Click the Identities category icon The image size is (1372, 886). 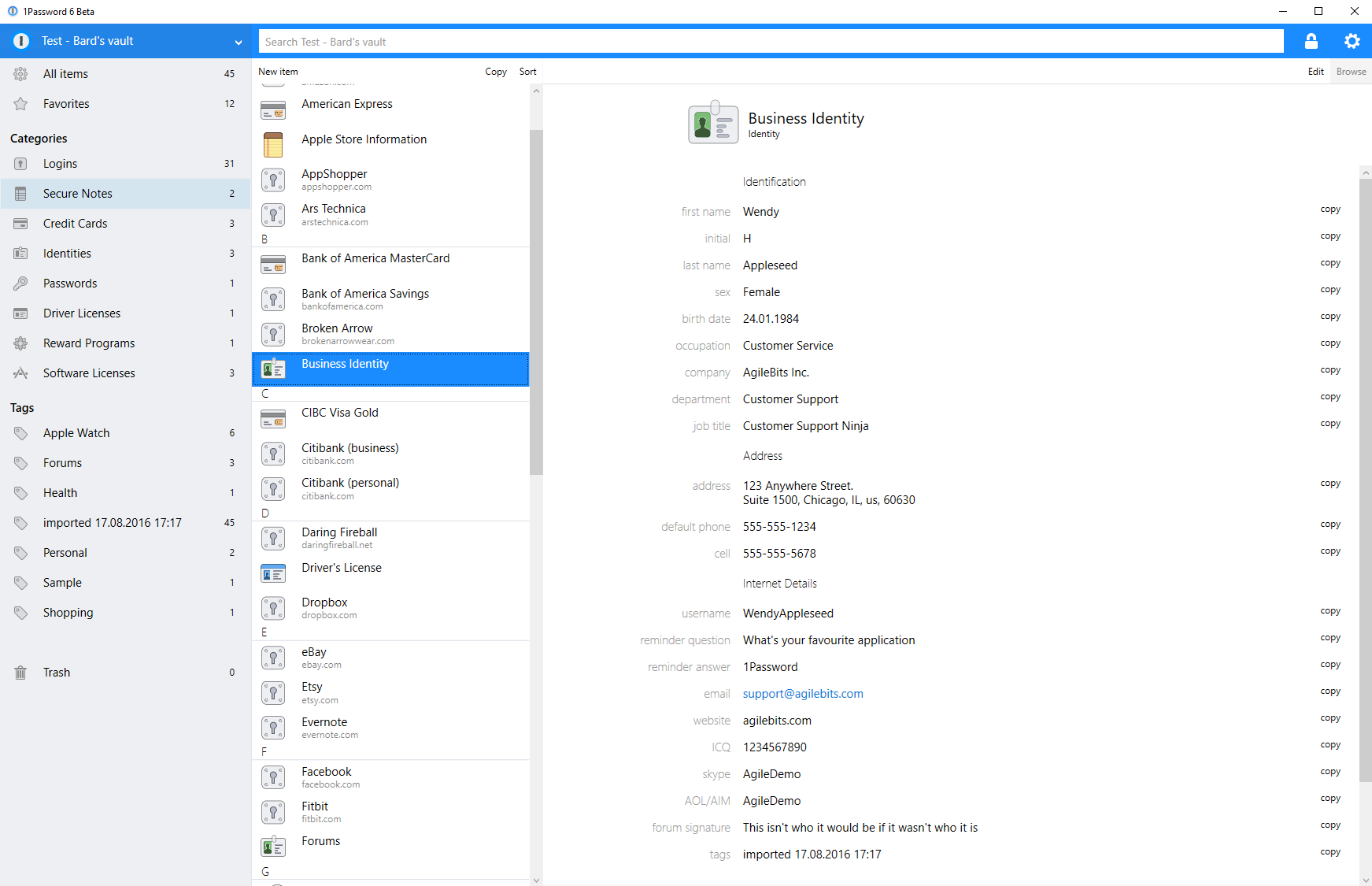[x=21, y=254]
